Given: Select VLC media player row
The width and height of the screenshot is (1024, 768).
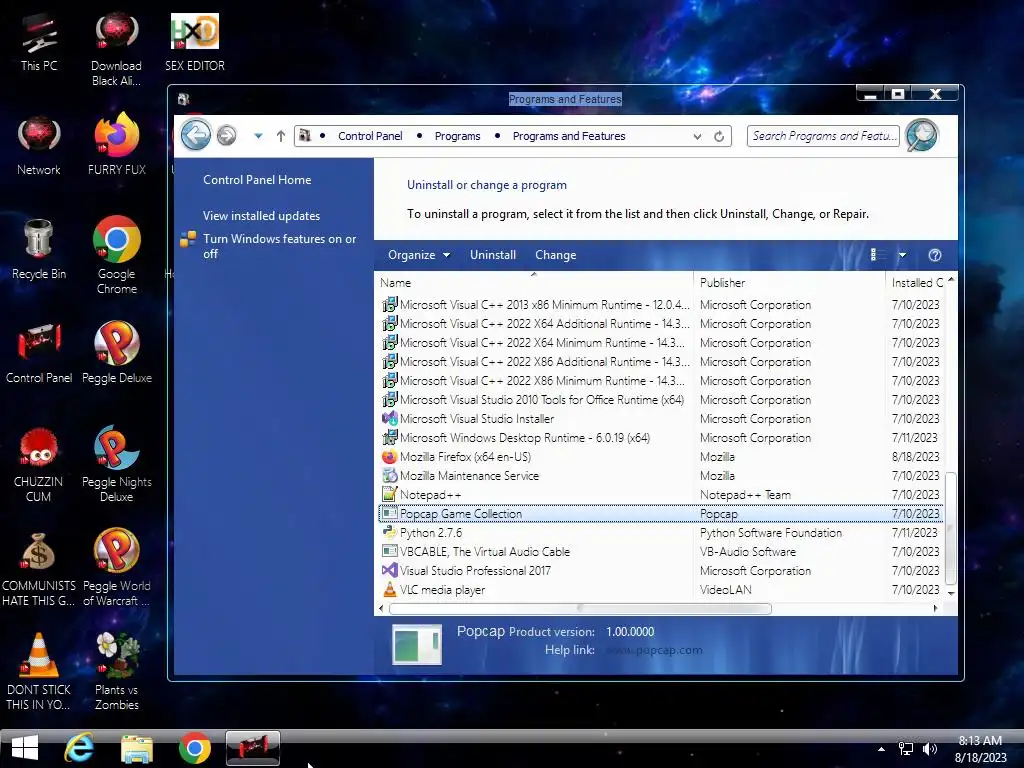Looking at the screenshot, I should tap(661, 589).
